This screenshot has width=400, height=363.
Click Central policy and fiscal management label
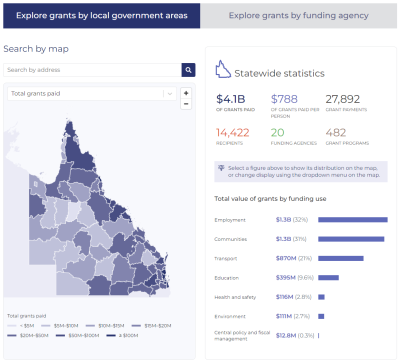(x=242, y=336)
